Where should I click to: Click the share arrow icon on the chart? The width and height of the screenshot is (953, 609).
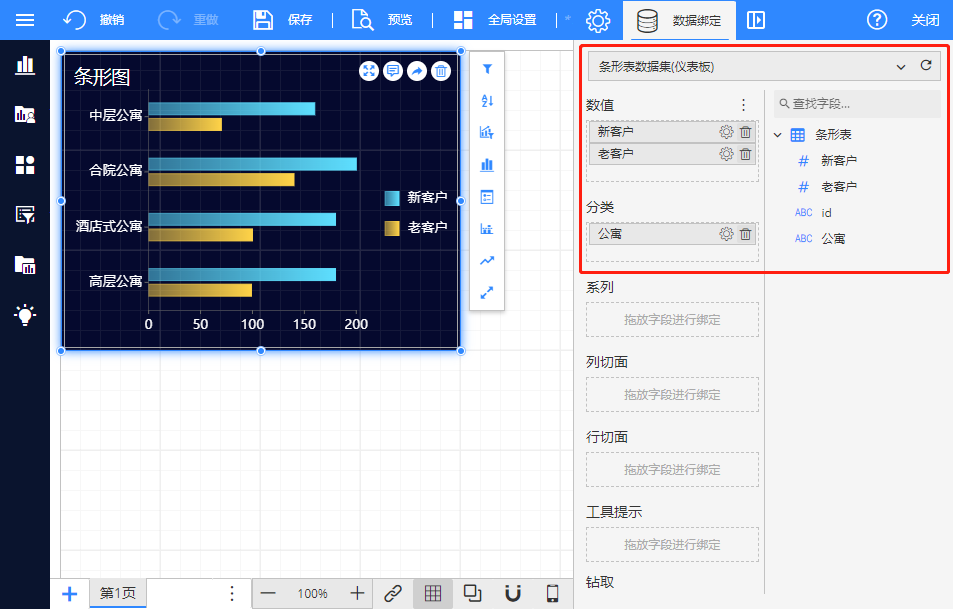[x=416, y=71]
